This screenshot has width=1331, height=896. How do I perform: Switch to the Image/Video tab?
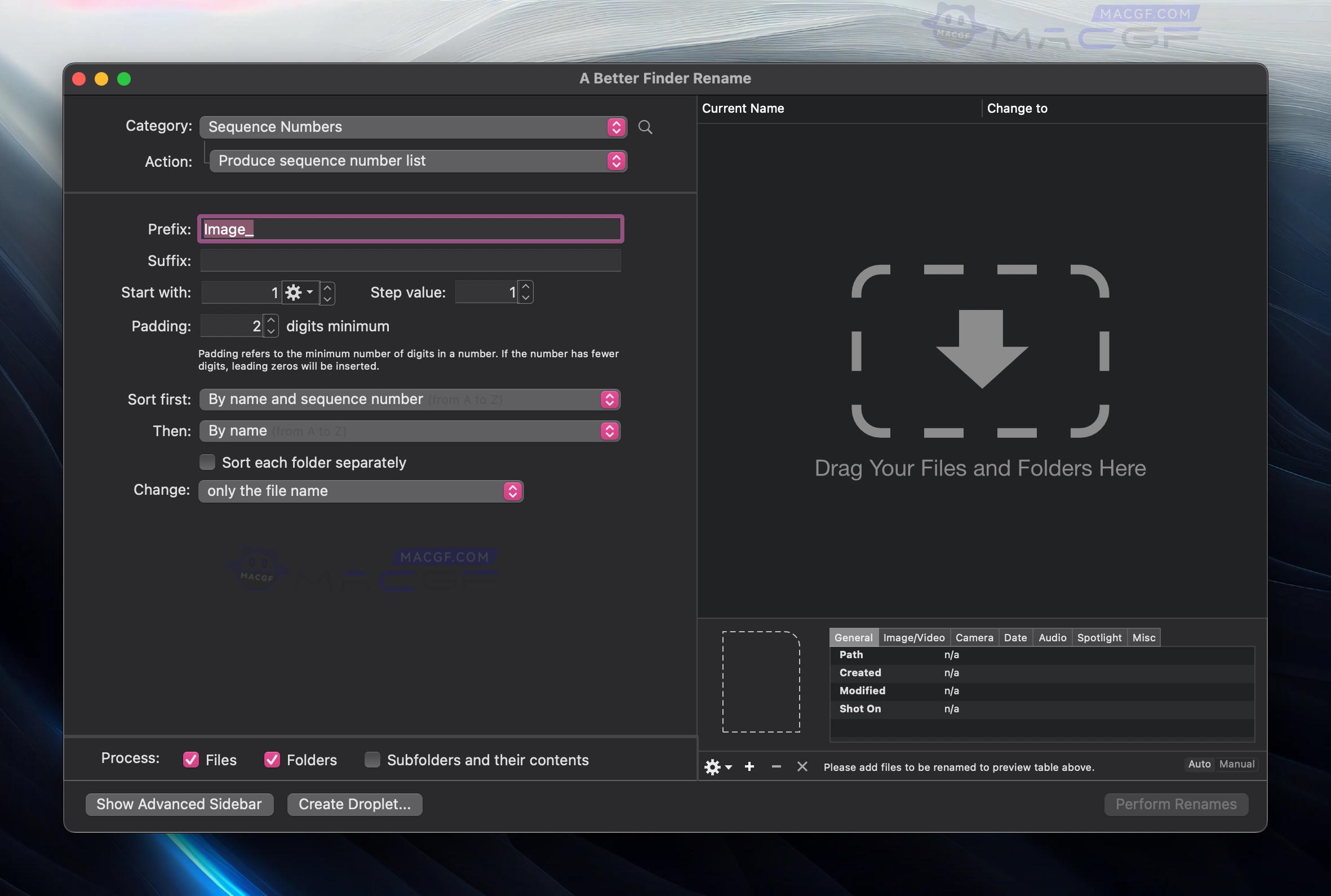913,637
